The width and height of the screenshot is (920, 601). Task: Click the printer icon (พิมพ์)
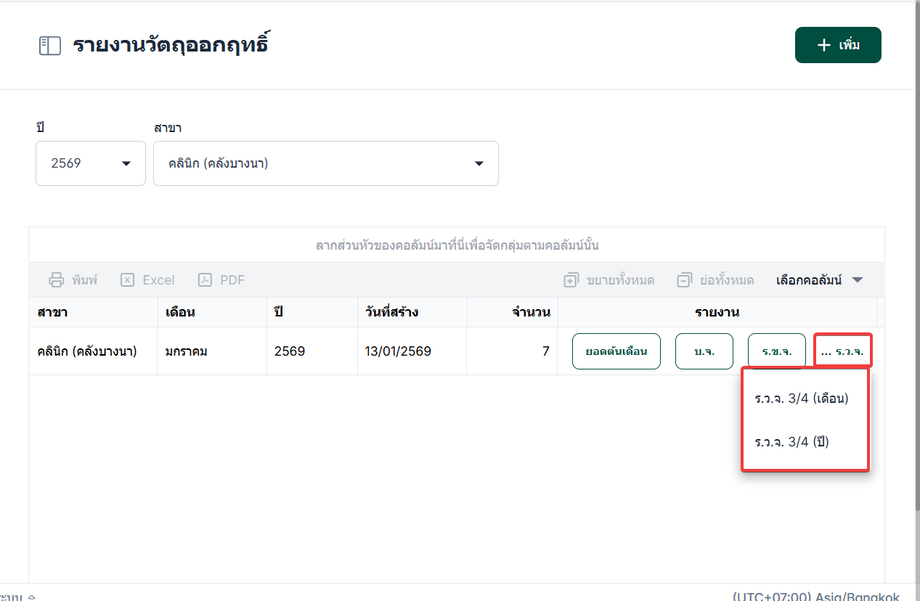pos(57,280)
